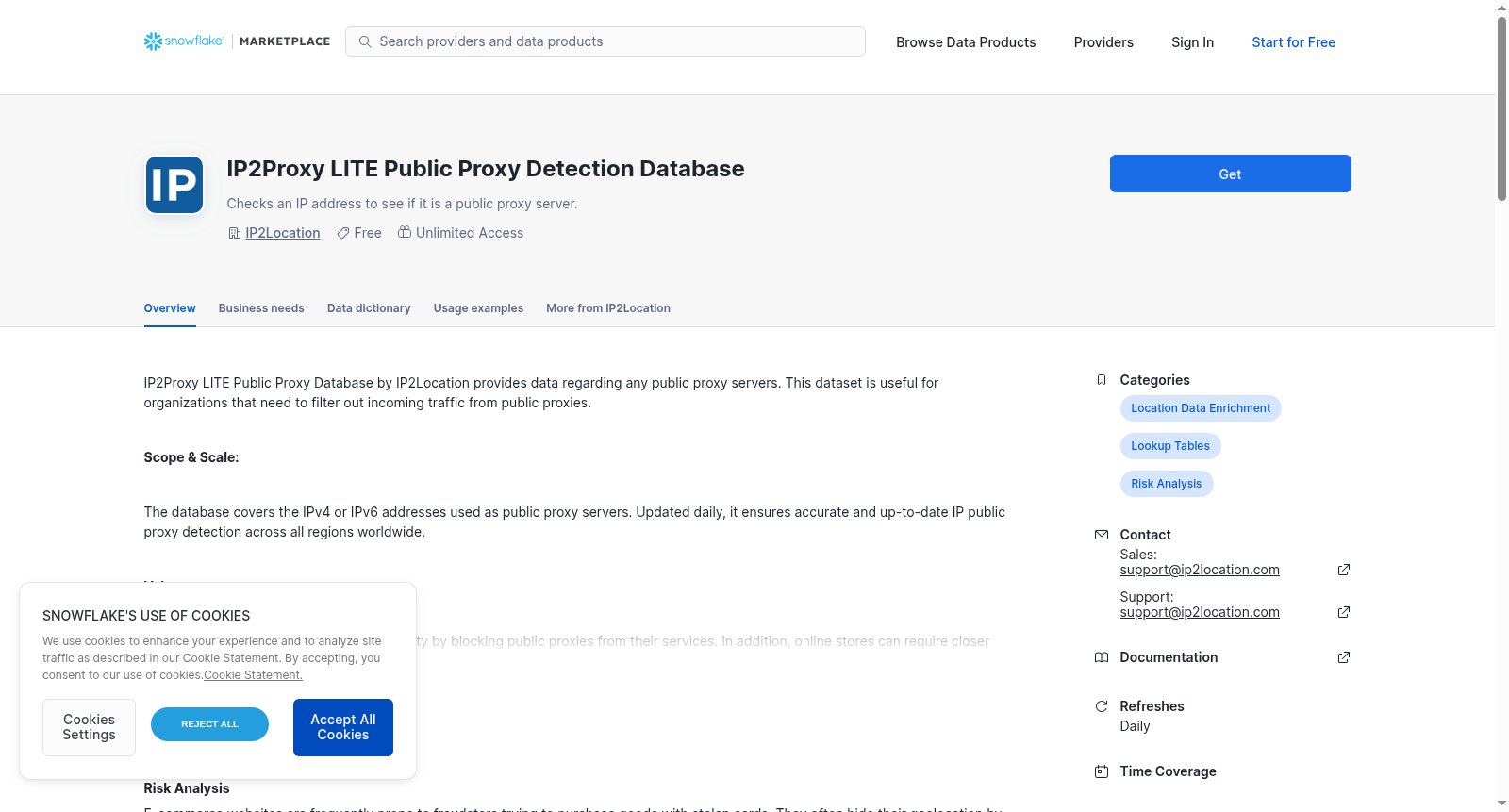Image resolution: width=1509 pixels, height=812 pixels.
Task: Select the Risk Analysis category chip
Action: (x=1167, y=484)
